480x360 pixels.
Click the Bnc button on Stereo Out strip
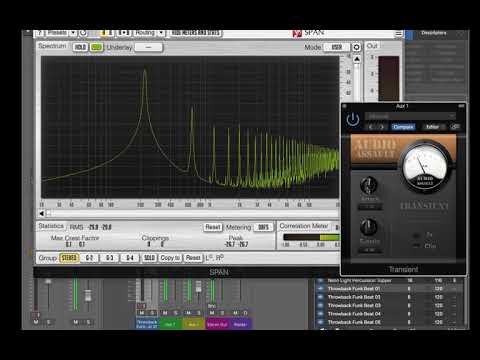[212, 306]
